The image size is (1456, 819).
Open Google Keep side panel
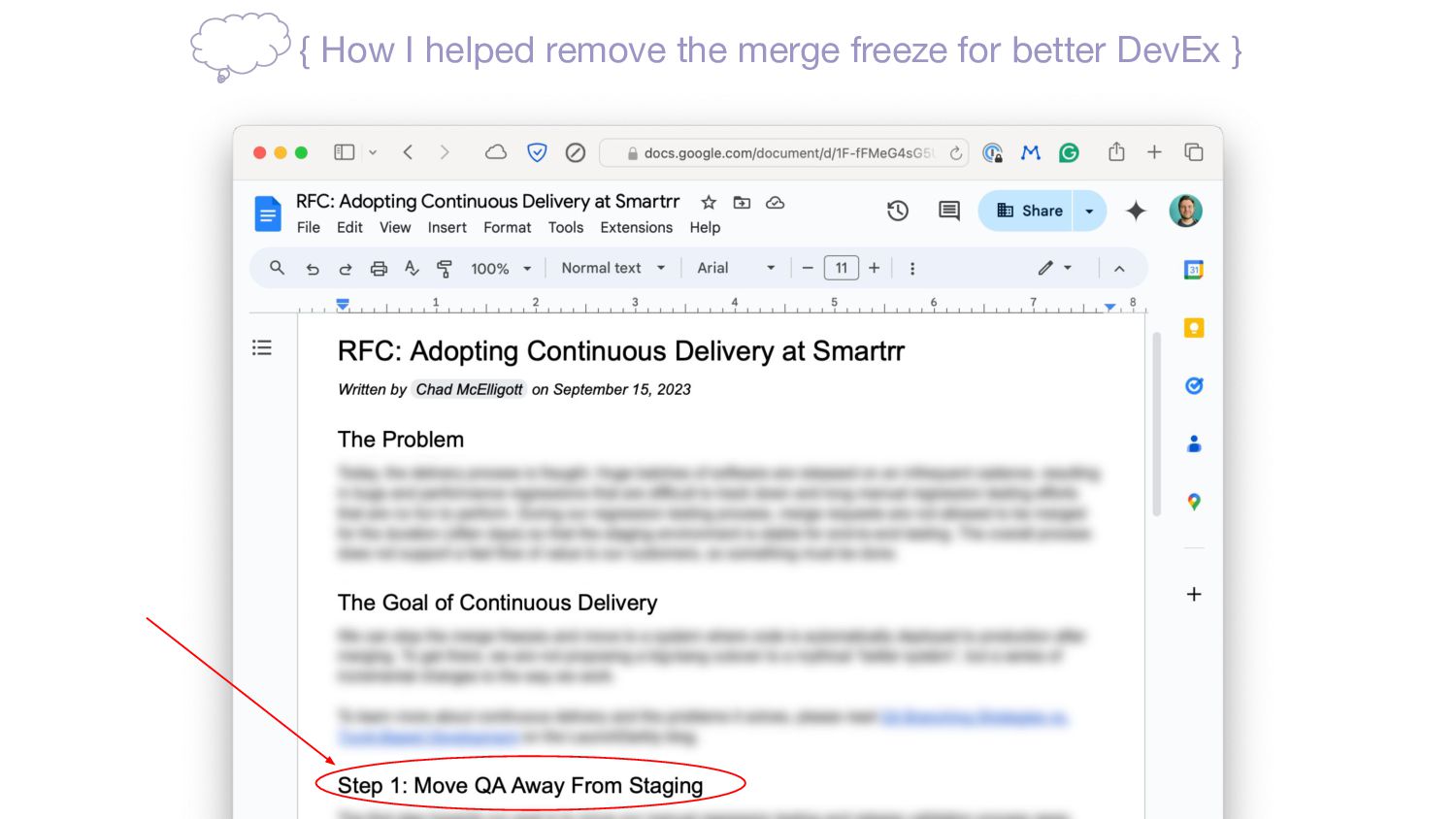1194,328
